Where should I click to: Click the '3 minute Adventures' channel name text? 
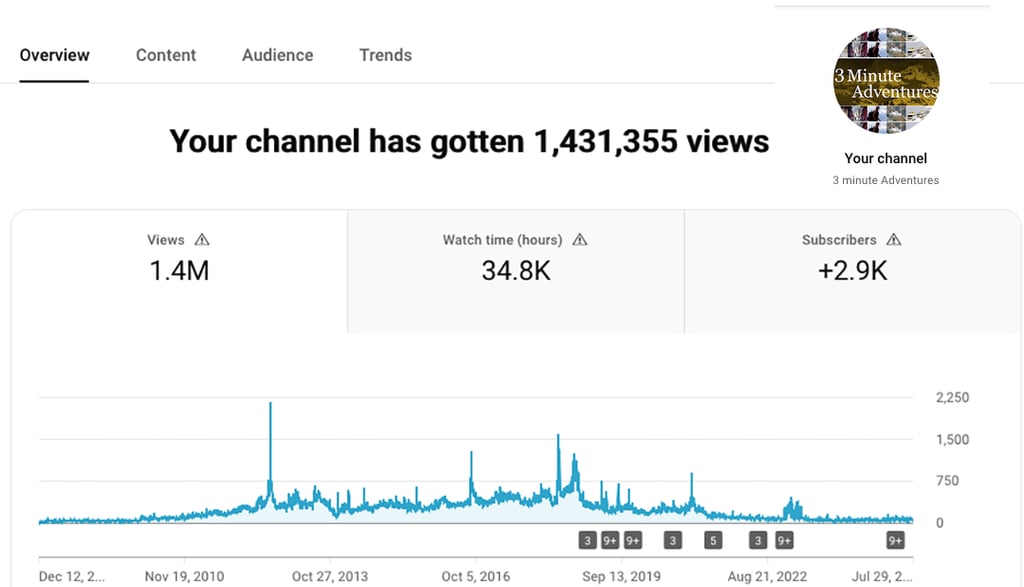886,180
